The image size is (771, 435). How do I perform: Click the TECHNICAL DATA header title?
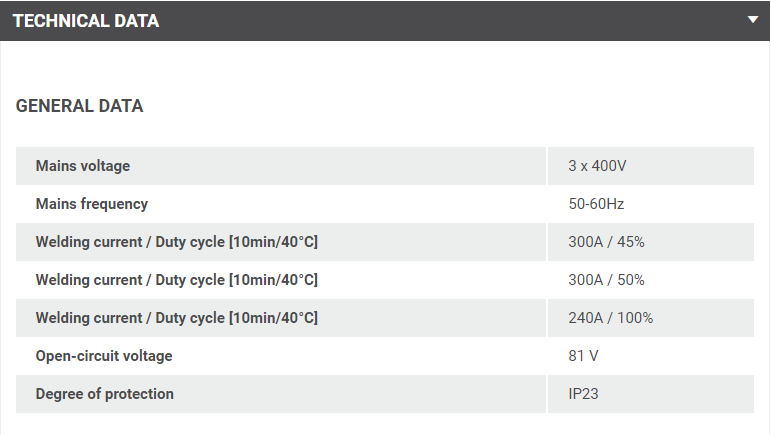(x=86, y=21)
